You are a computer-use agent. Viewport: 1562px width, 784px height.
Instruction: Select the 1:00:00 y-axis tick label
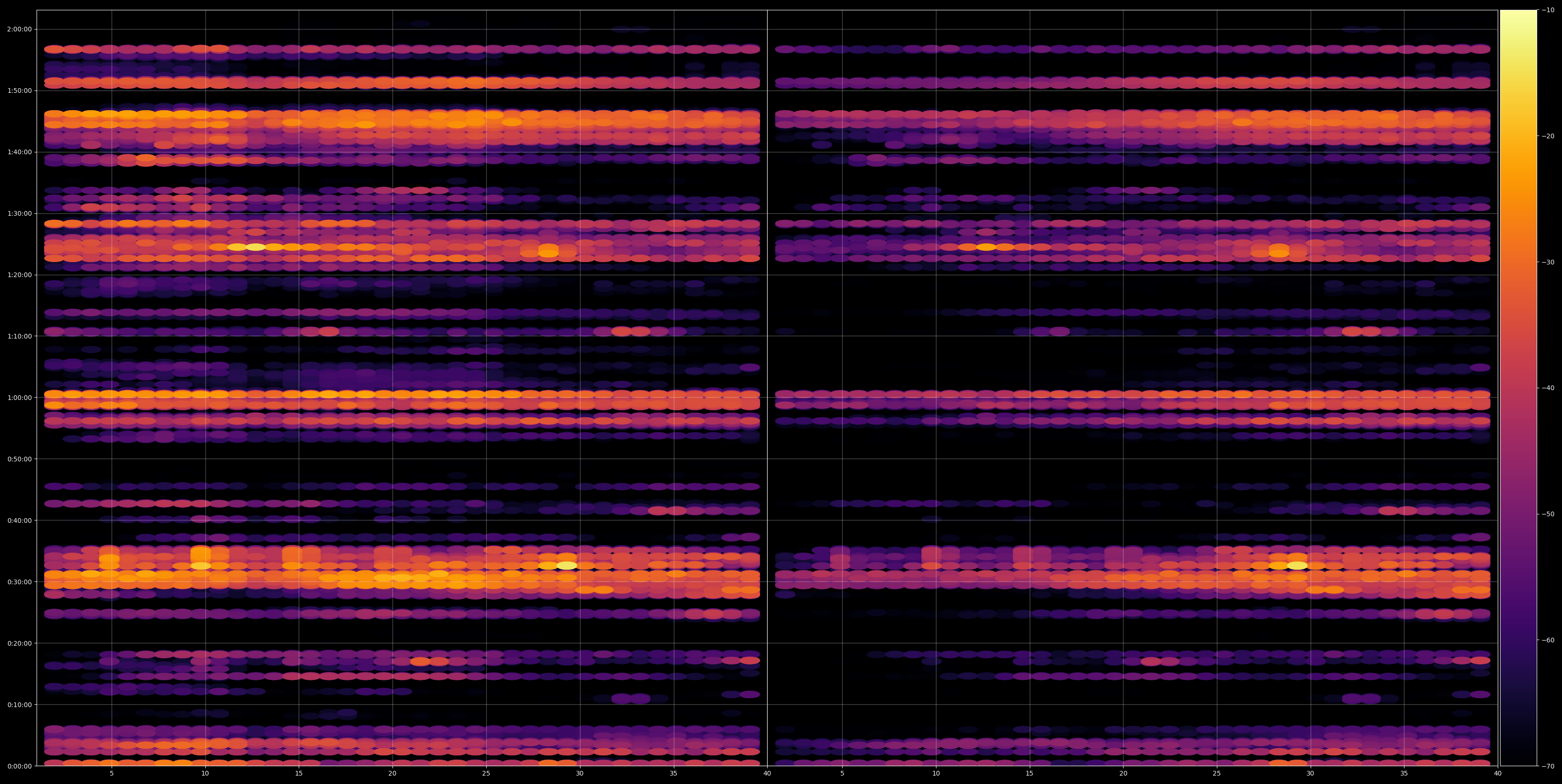(x=19, y=398)
